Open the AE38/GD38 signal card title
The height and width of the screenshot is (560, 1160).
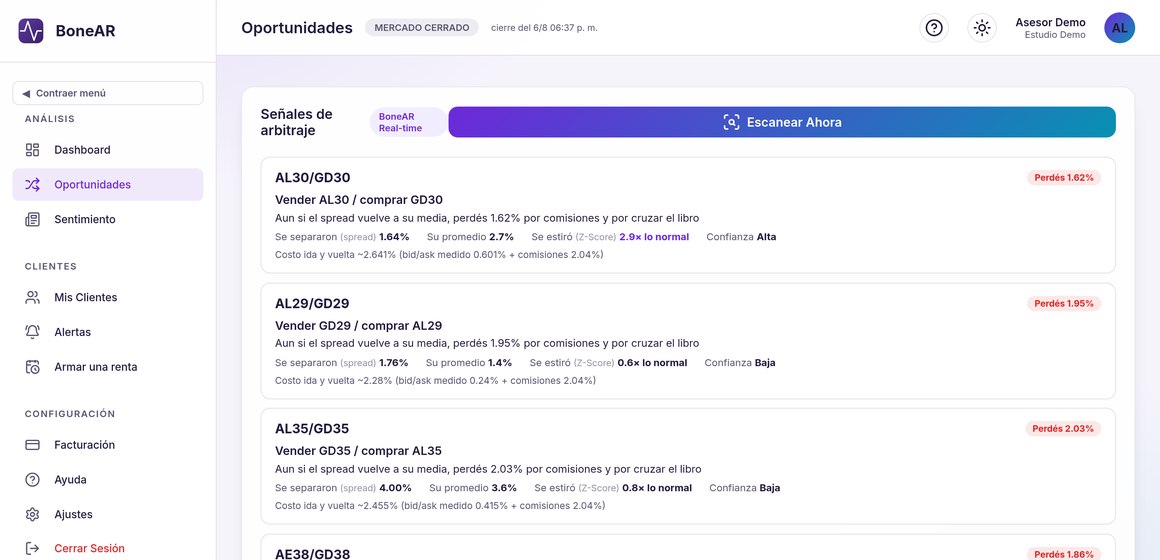(x=312, y=554)
